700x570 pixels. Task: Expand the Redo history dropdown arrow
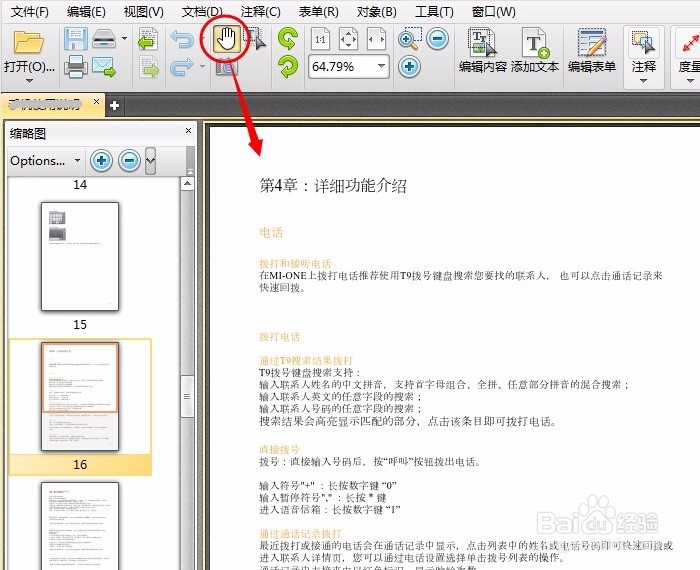[x=202, y=67]
